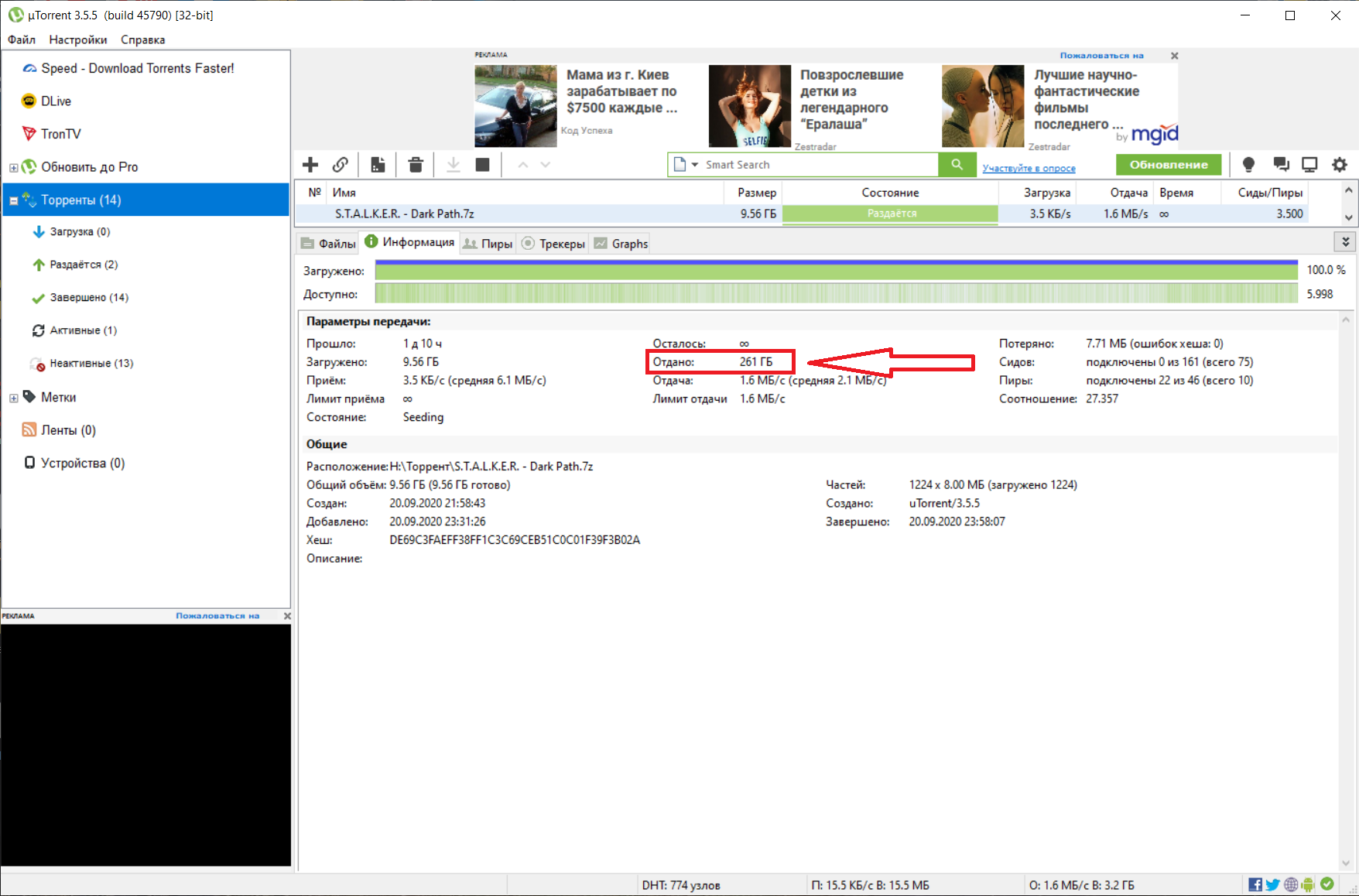Image resolution: width=1359 pixels, height=896 pixels.
Task: Select Торренты (14) category
Action: coord(145,200)
